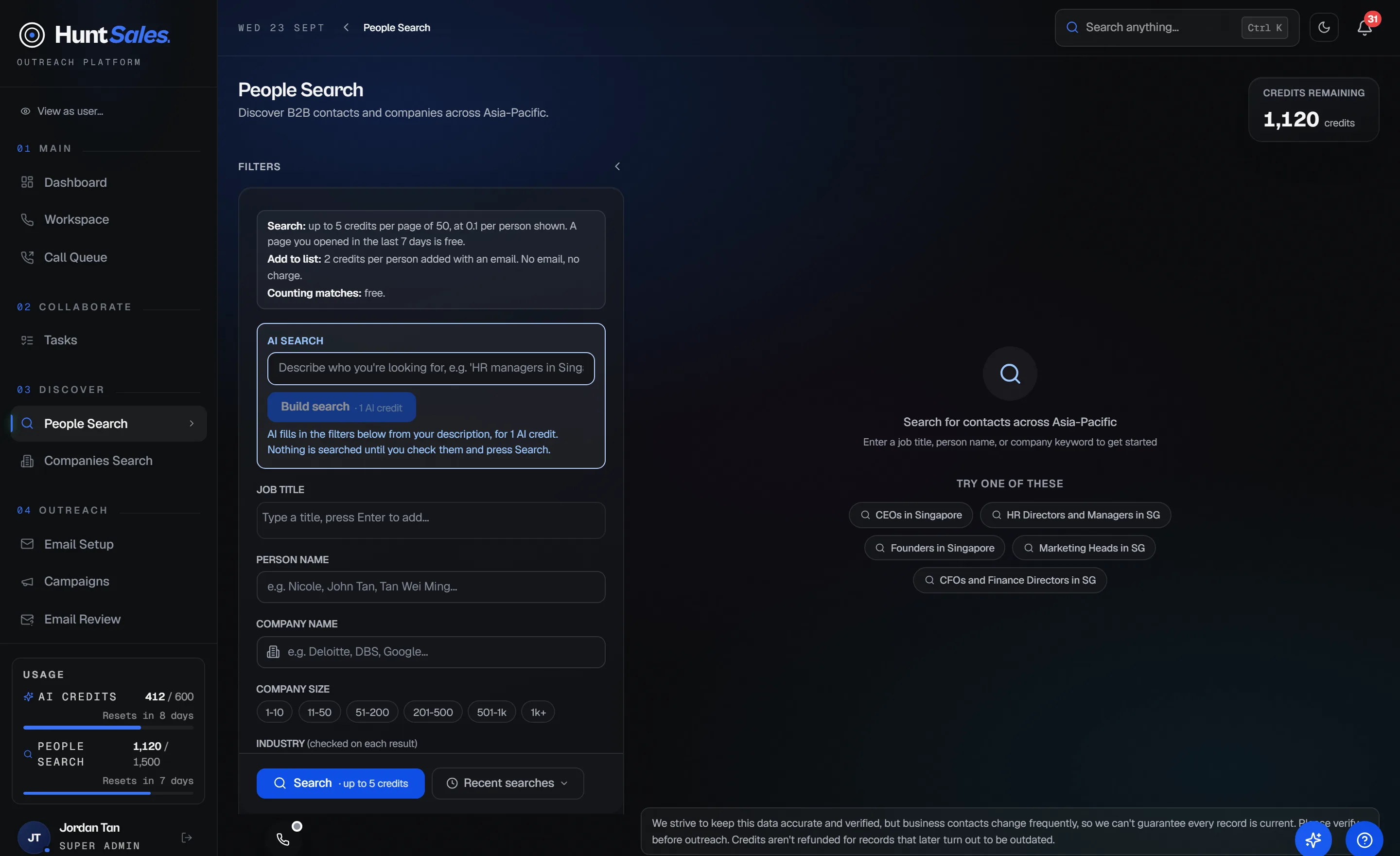Try the CEOs in Singapore suggestion

(x=911, y=515)
